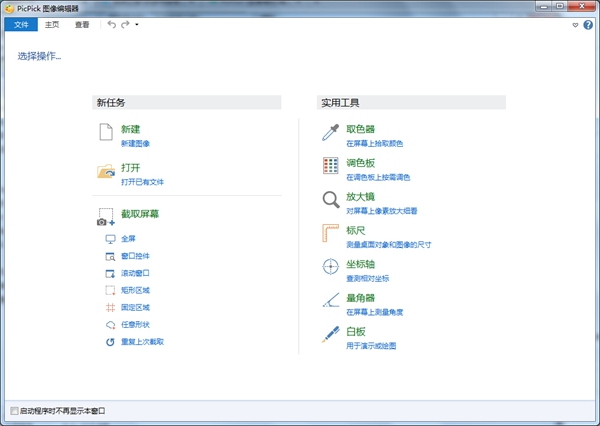The image size is (600, 426).
Task: Open the protractor angle icon
Action: click(330, 301)
